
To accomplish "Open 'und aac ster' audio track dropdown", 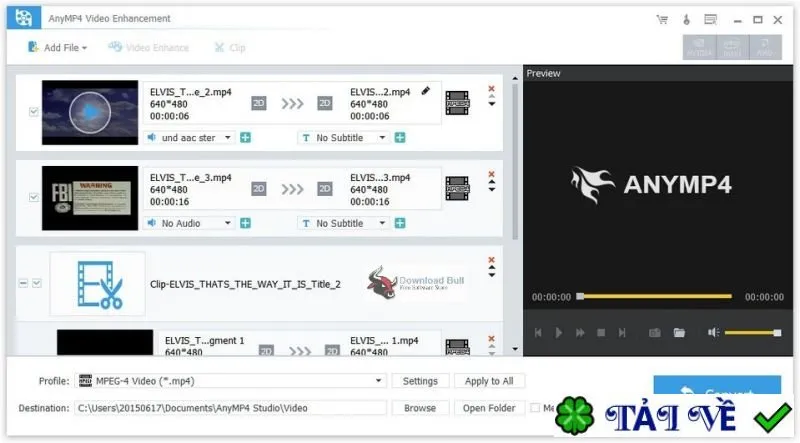I will click(189, 138).
